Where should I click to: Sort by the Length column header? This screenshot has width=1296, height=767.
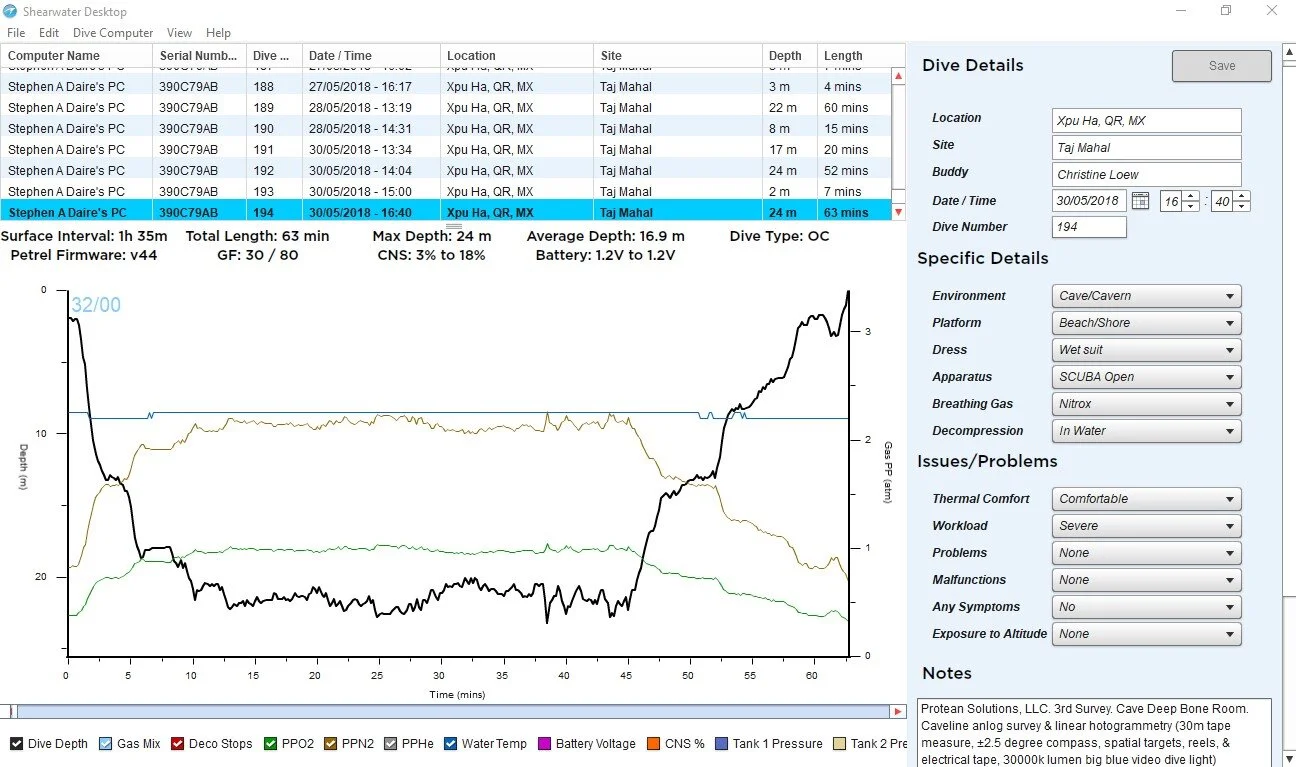[854, 56]
